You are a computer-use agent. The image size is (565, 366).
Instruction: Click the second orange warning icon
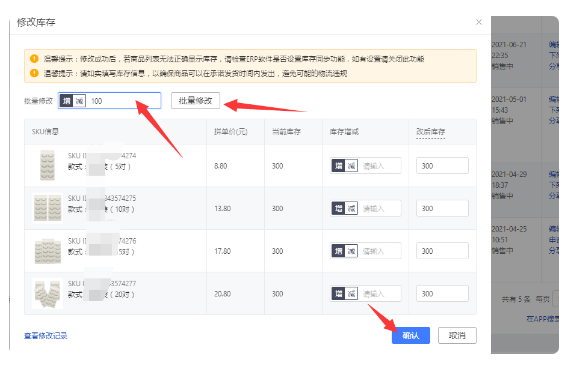tap(34, 73)
